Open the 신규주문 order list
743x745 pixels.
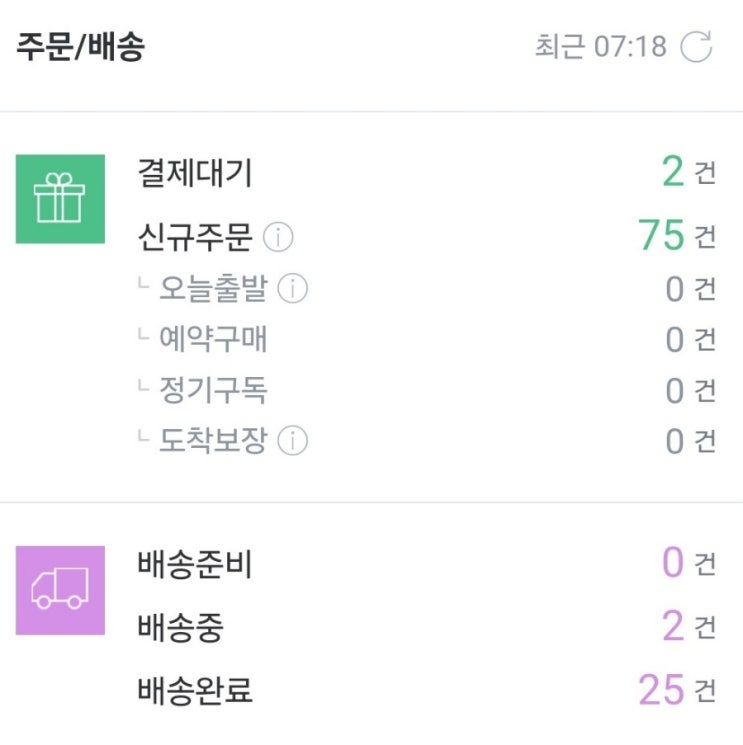click(195, 238)
